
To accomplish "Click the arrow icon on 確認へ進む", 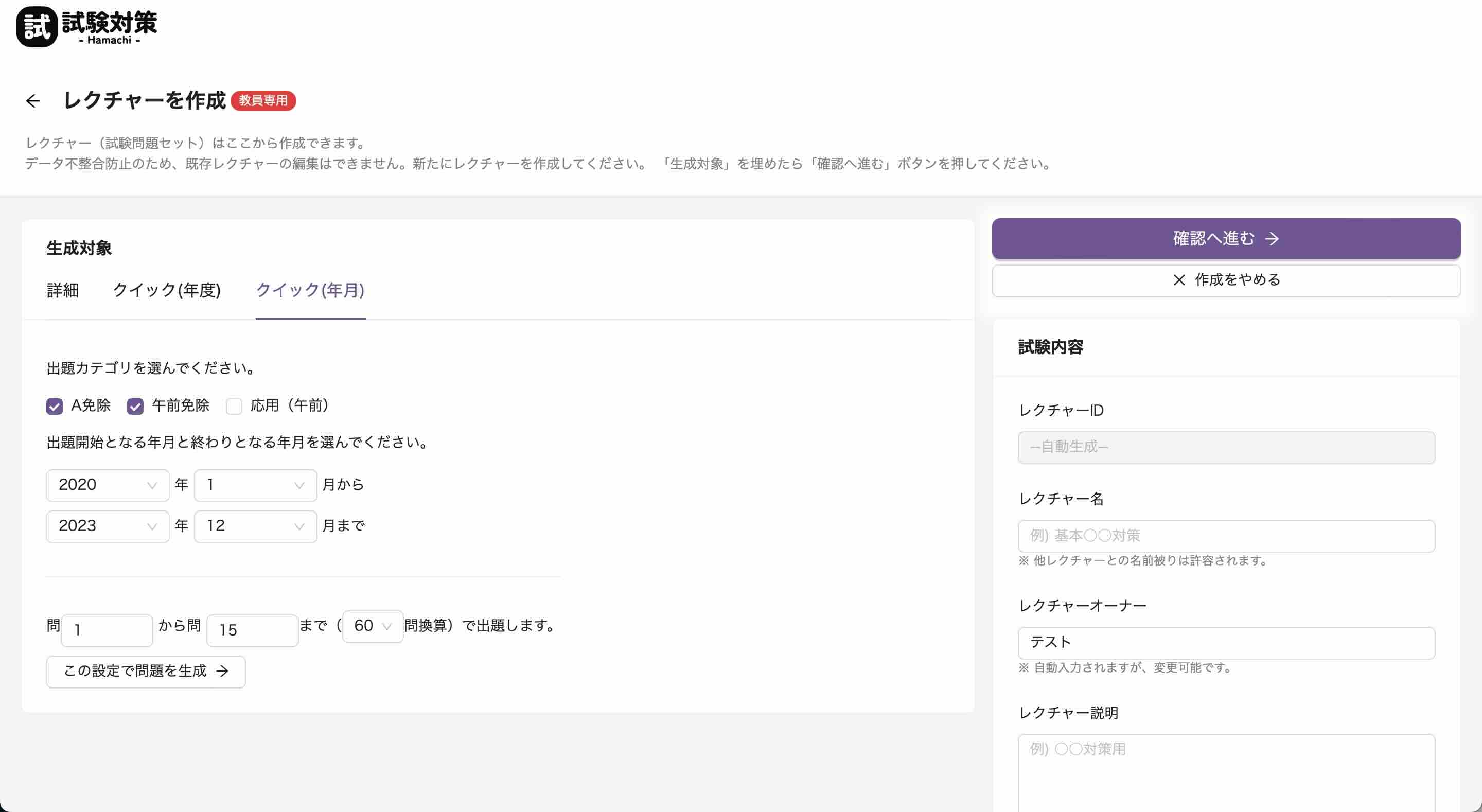I will pos(1272,239).
